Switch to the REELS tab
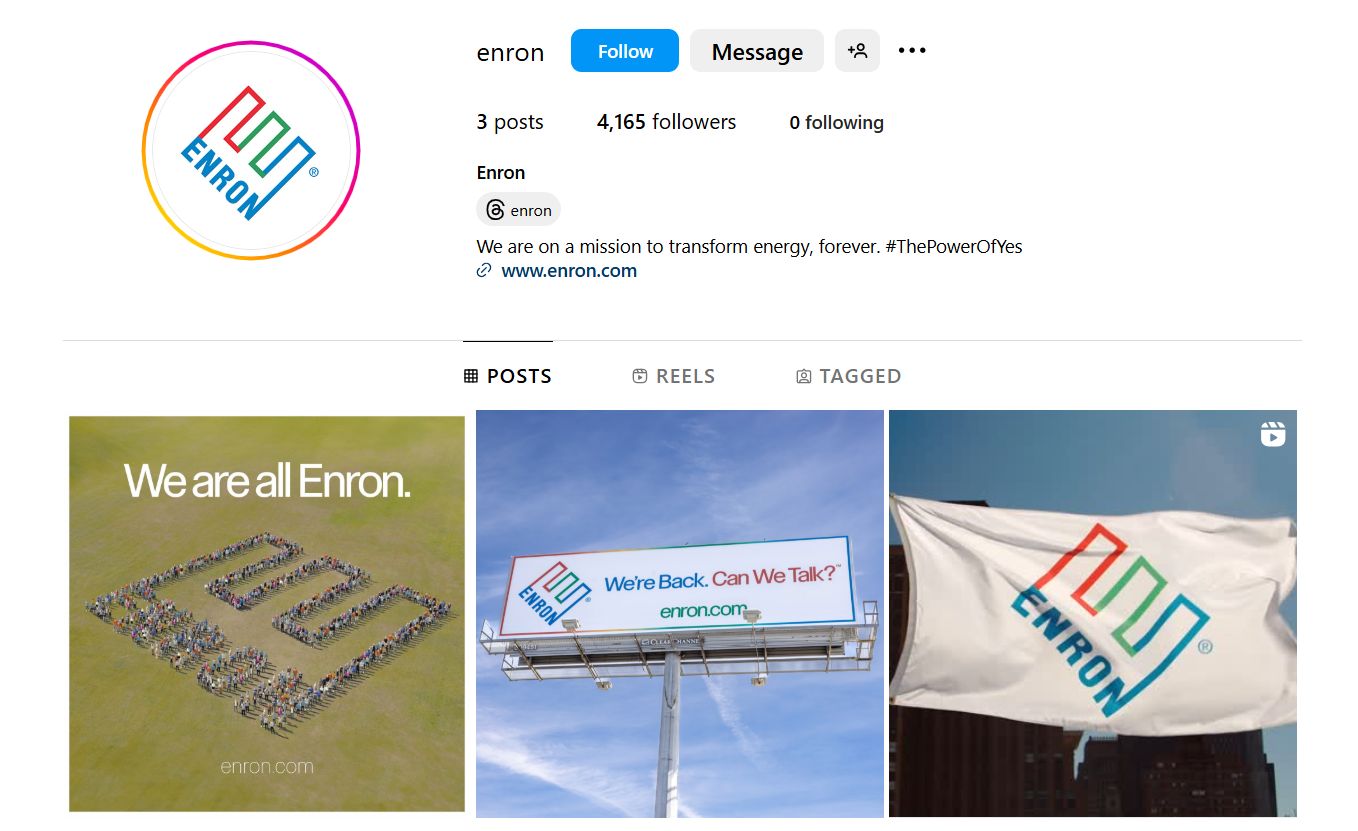The image size is (1358, 831). pyautogui.click(x=674, y=376)
